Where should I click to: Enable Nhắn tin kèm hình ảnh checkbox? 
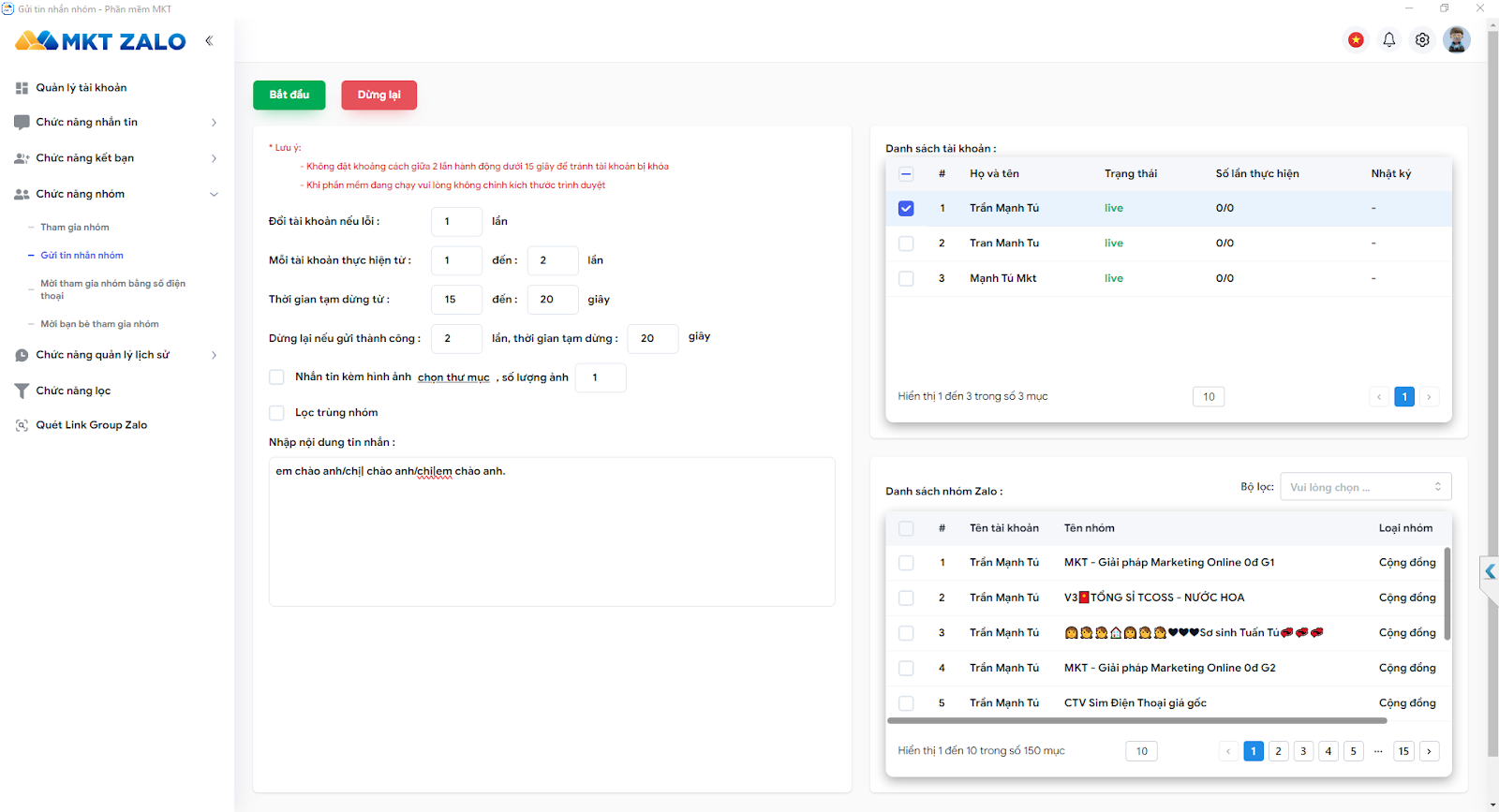tap(276, 376)
